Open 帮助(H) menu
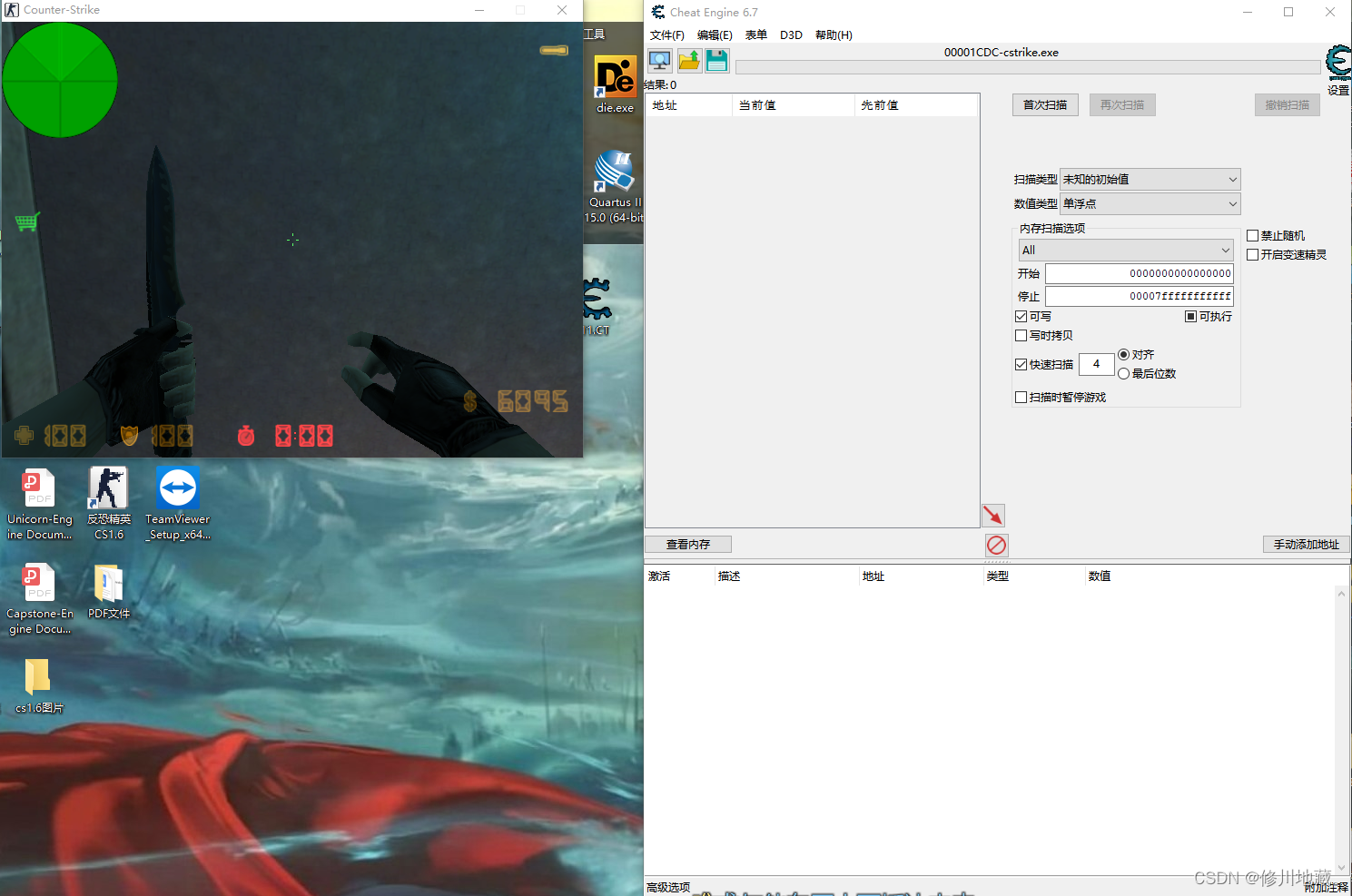This screenshot has width=1352, height=896. 834,35
